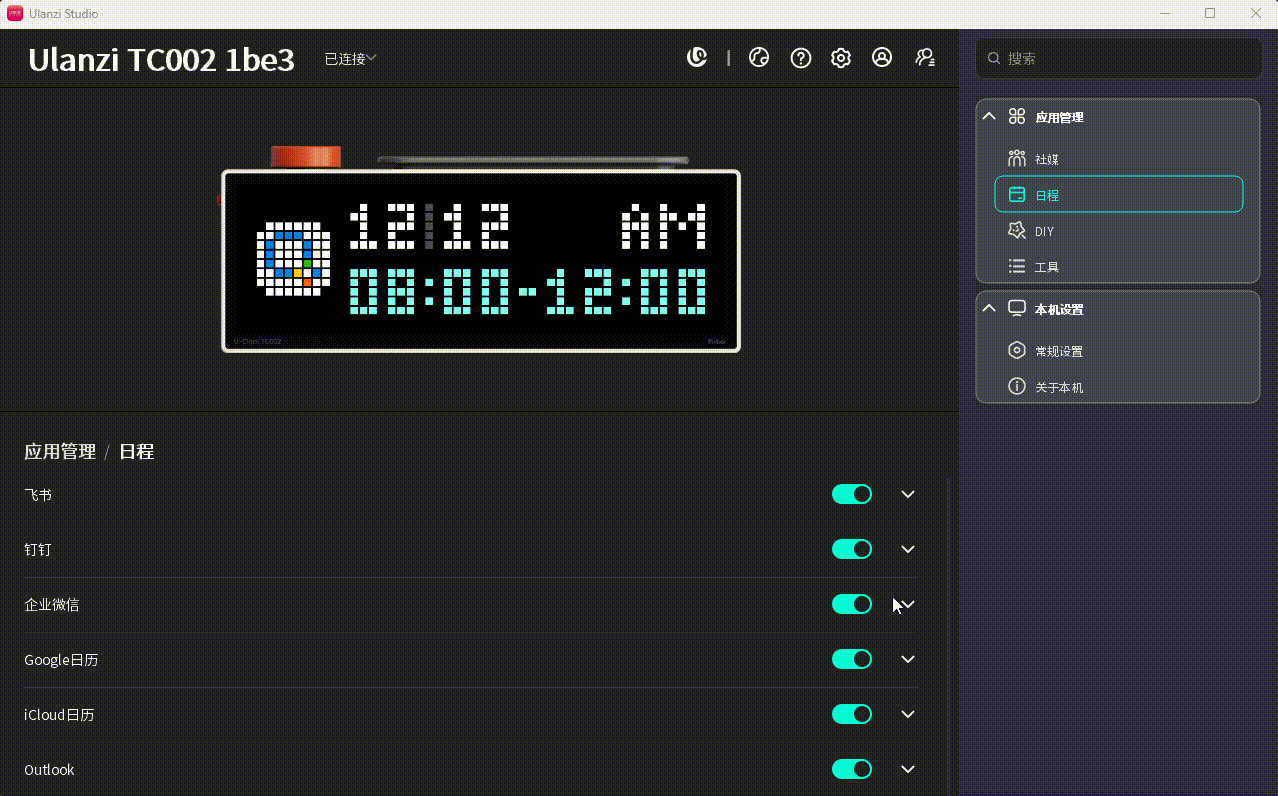Viewport: 1278px width, 796px height.
Task: Turn off the iCloud日历 switch
Action: [852, 714]
